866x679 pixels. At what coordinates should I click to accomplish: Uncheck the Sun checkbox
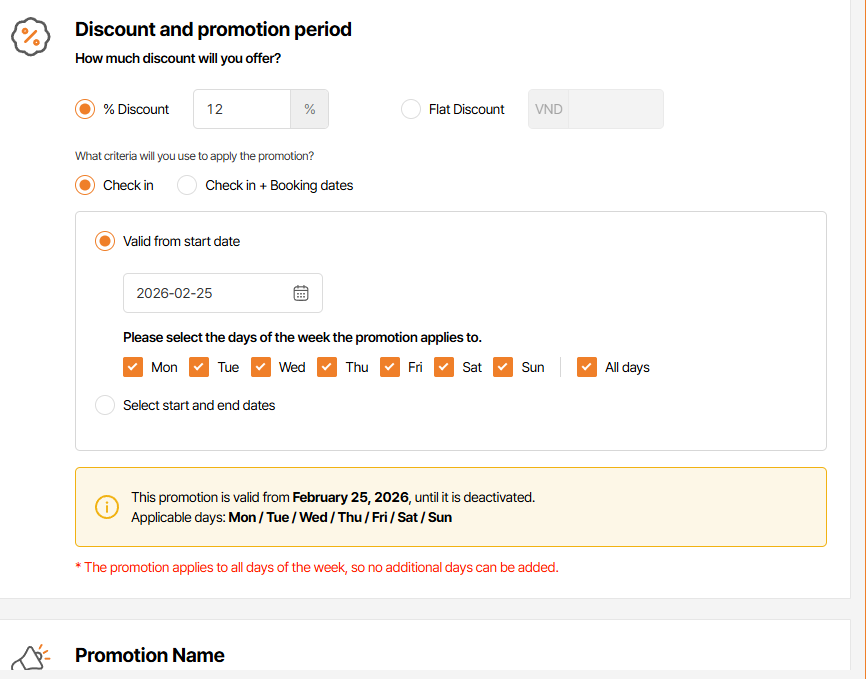503,367
